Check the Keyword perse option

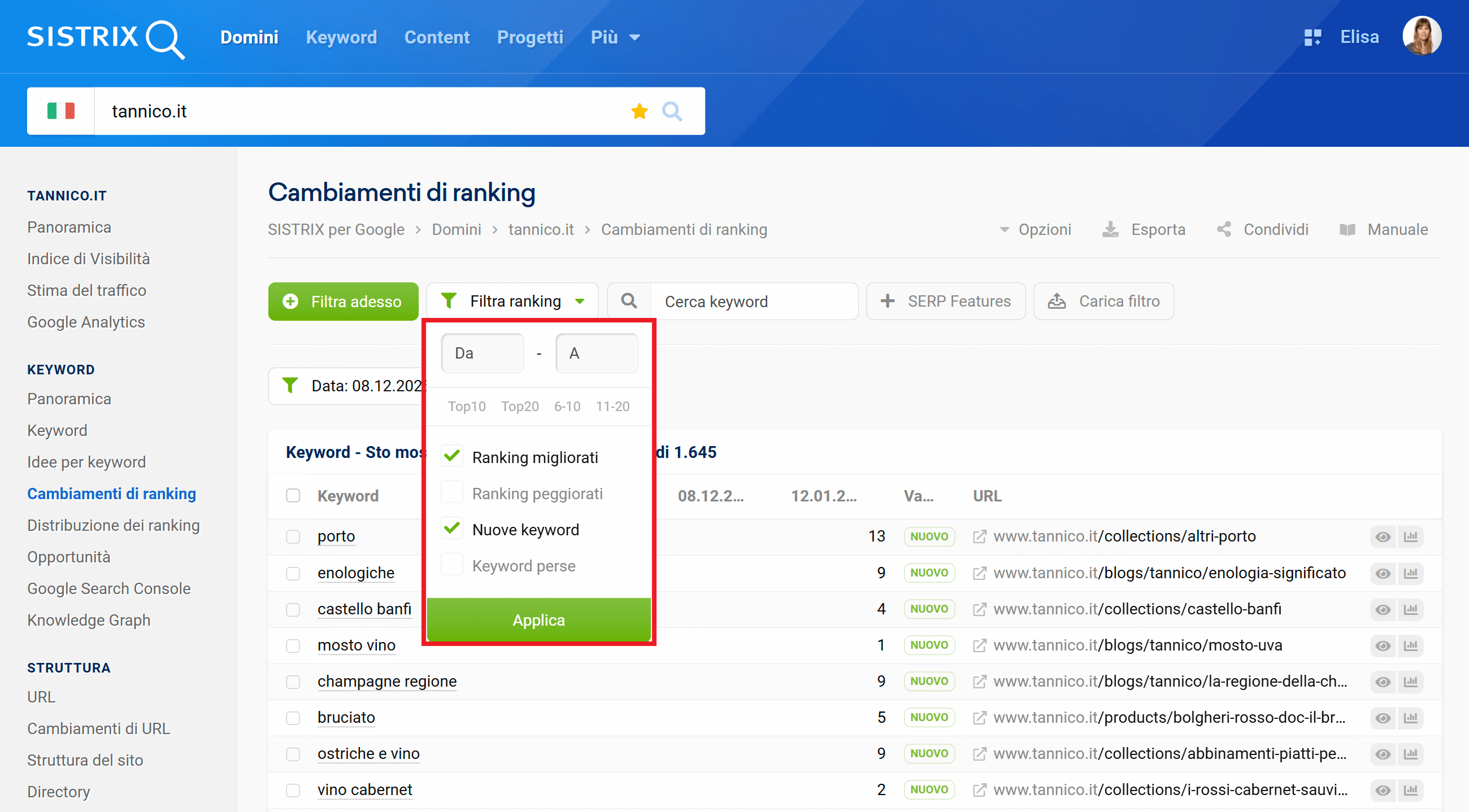(x=451, y=565)
